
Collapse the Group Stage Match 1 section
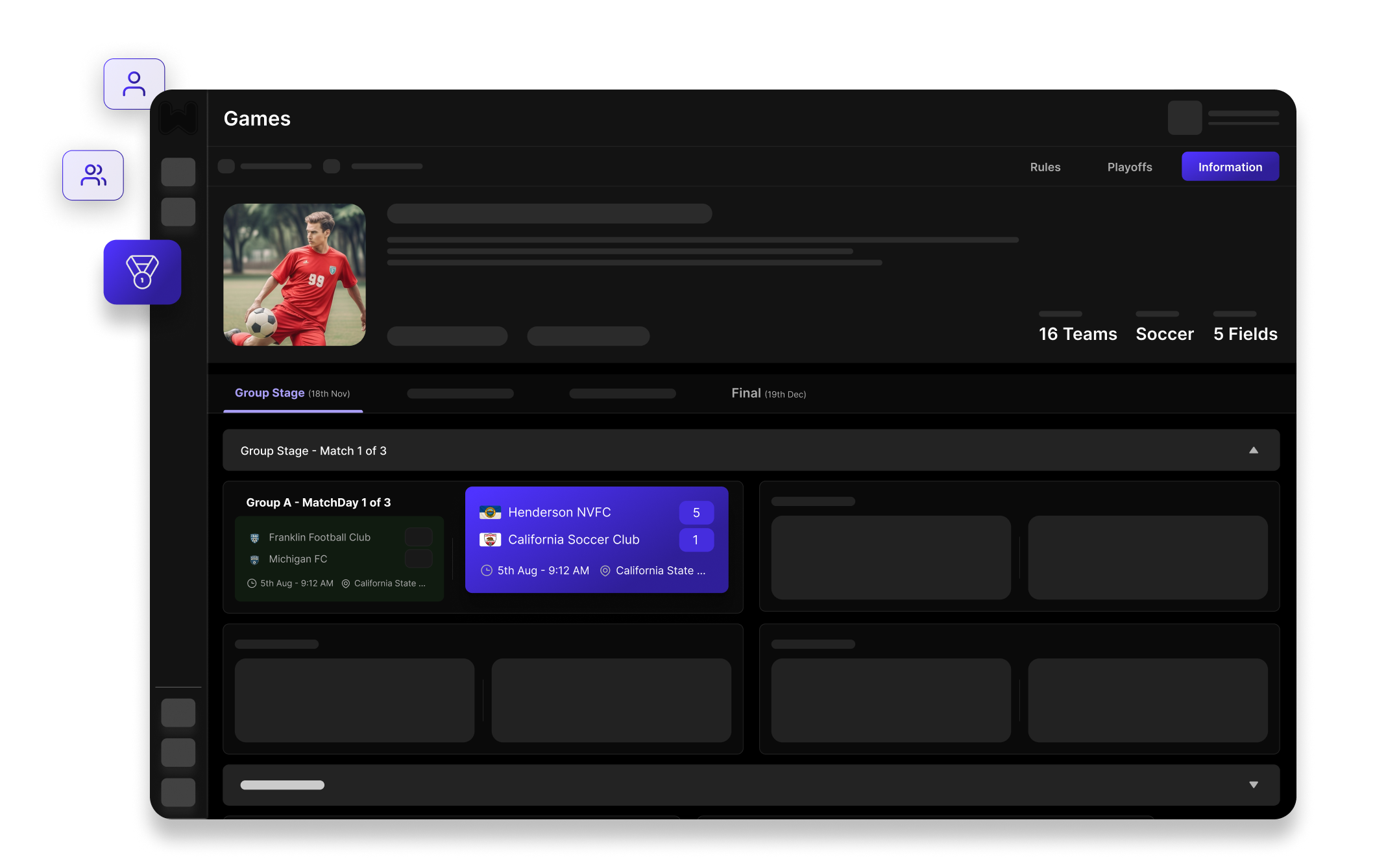[1252, 449]
